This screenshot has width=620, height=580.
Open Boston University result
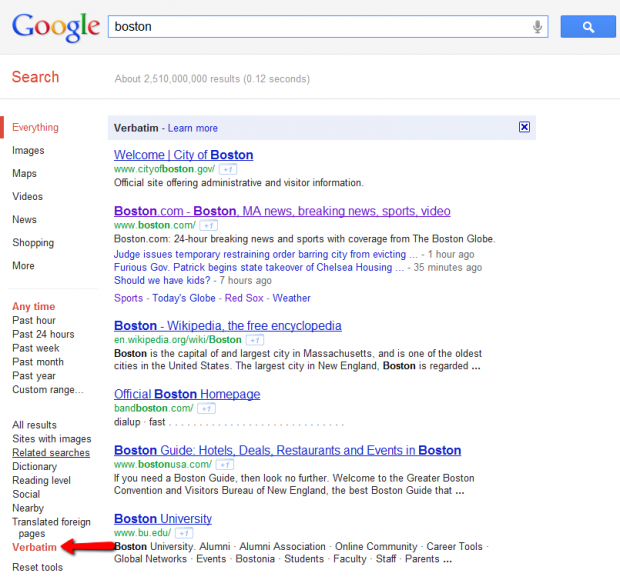pyautogui.click(x=163, y=519)
